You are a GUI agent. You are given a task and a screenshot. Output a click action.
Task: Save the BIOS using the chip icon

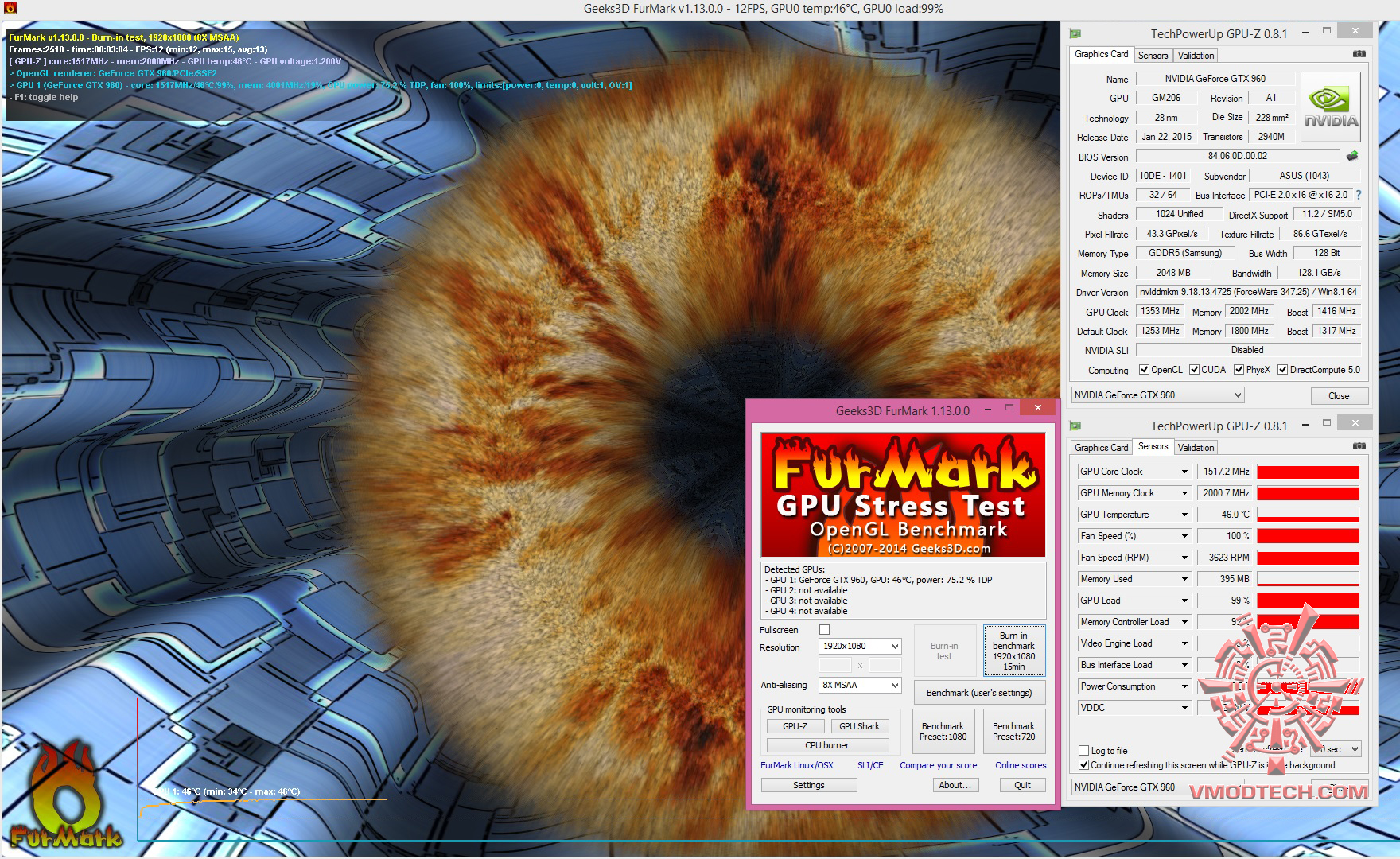pyautogui.click(x=1352, y=156)
